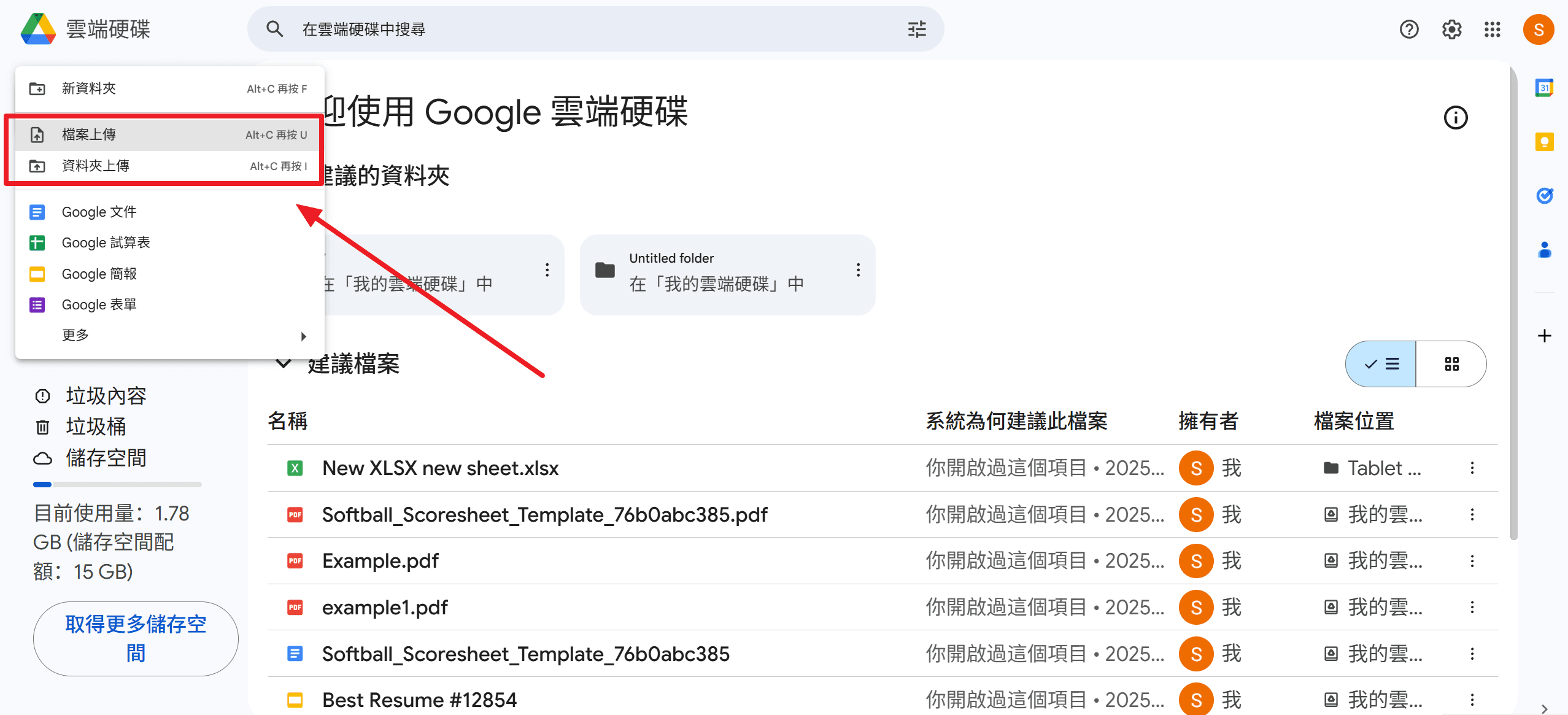
Task: Select the Example.pdf file name
Action: click(x=380, y=561)
